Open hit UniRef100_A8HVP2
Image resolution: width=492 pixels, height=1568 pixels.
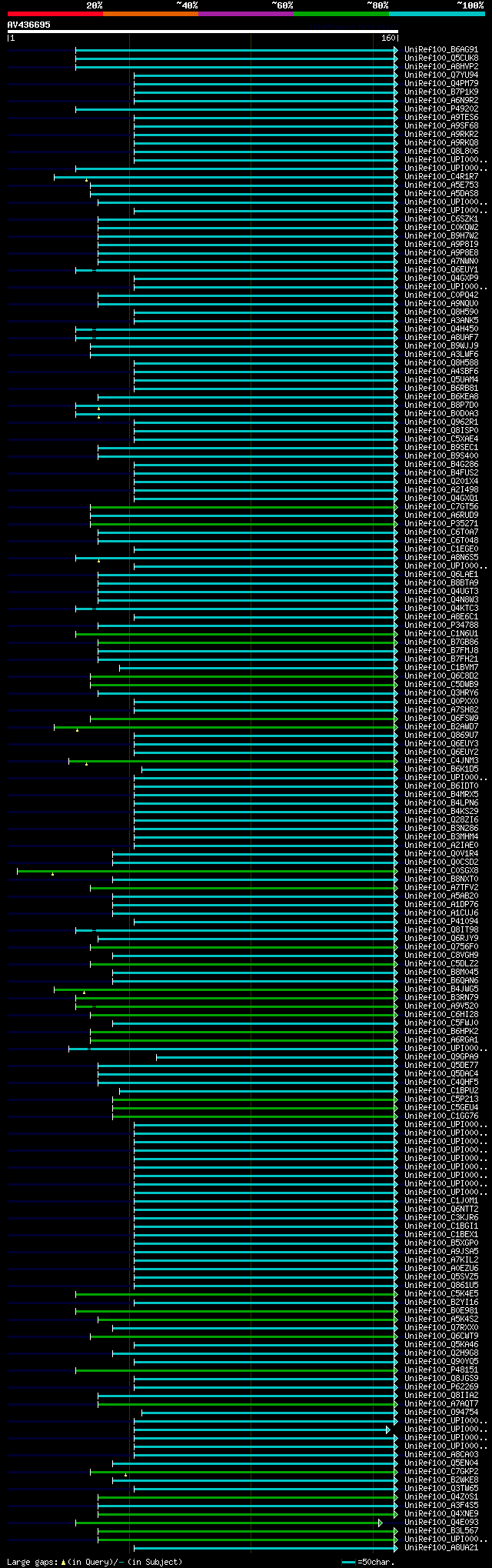tap(441, 67)
